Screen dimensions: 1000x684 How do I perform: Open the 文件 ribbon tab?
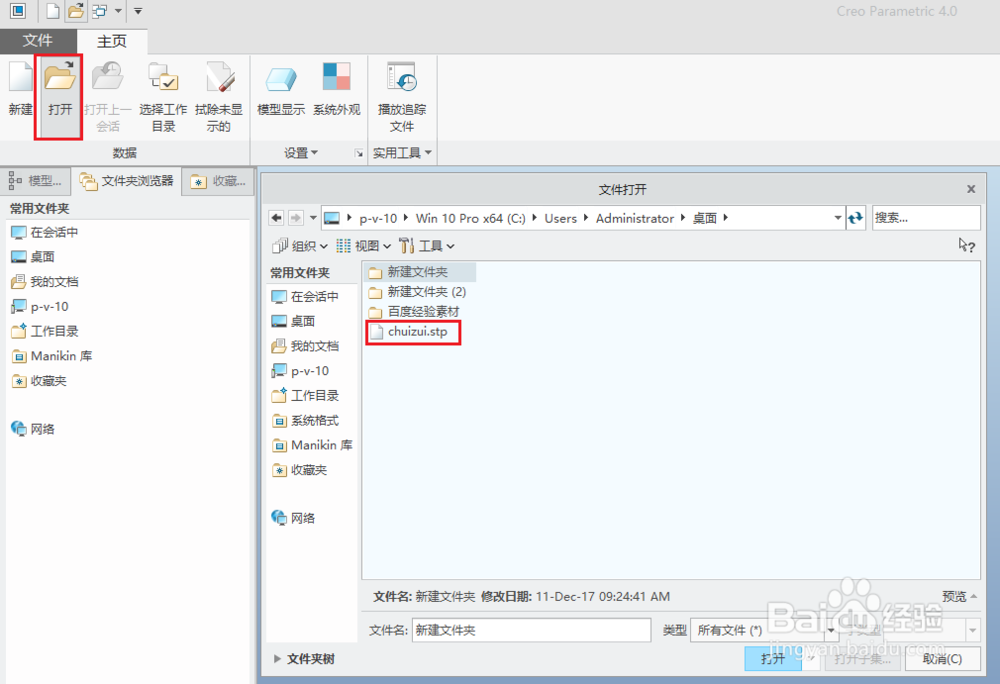click(x=38, y=41)
